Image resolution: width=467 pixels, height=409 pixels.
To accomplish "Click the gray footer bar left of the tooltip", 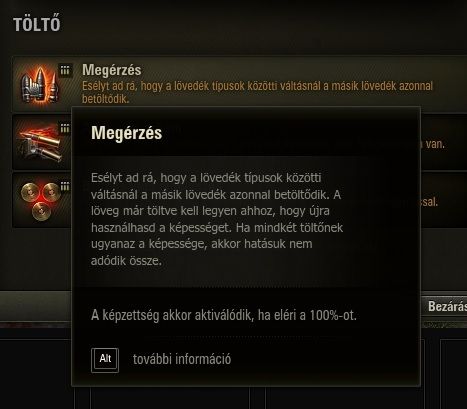I will point(36,306).
